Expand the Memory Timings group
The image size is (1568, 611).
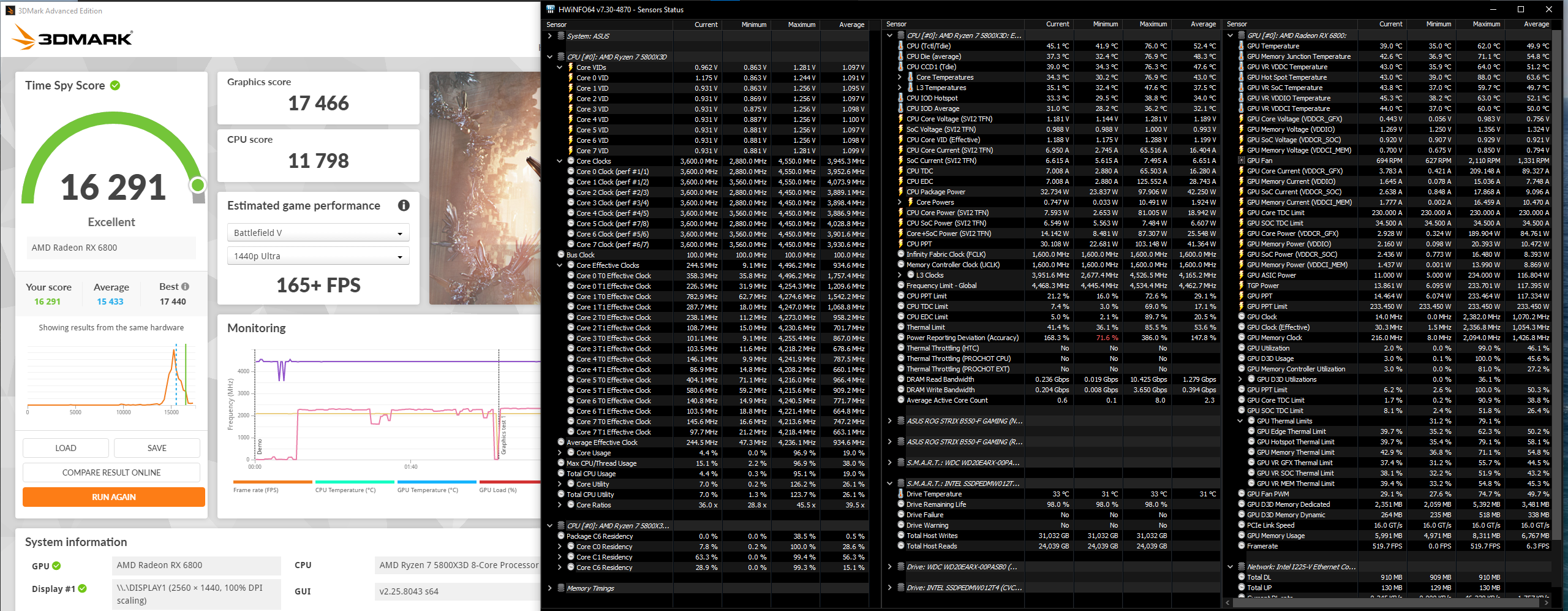coord(550,588)
